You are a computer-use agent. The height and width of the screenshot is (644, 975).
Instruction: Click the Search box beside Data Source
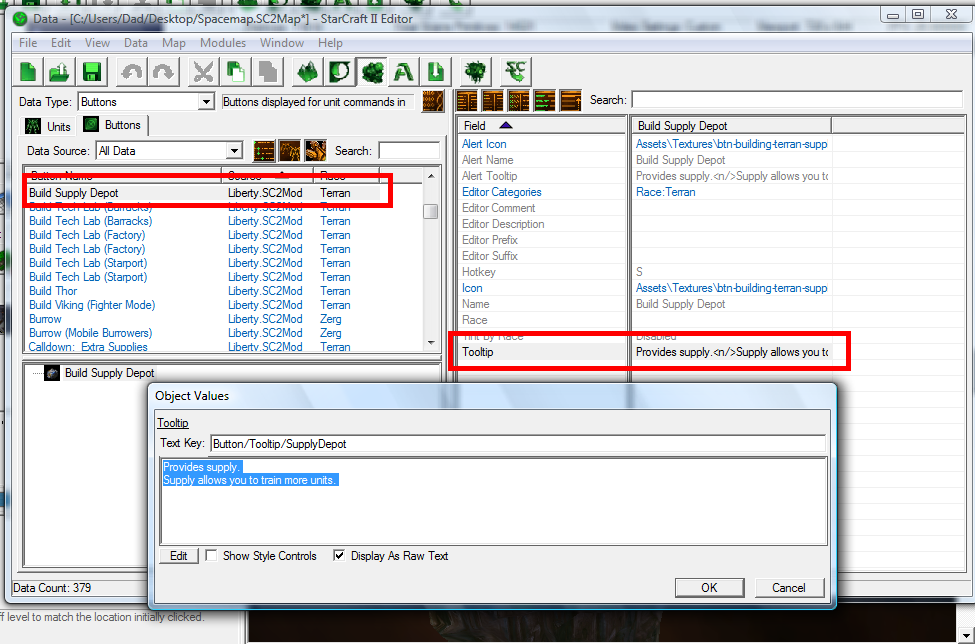[x=409, y=150]
